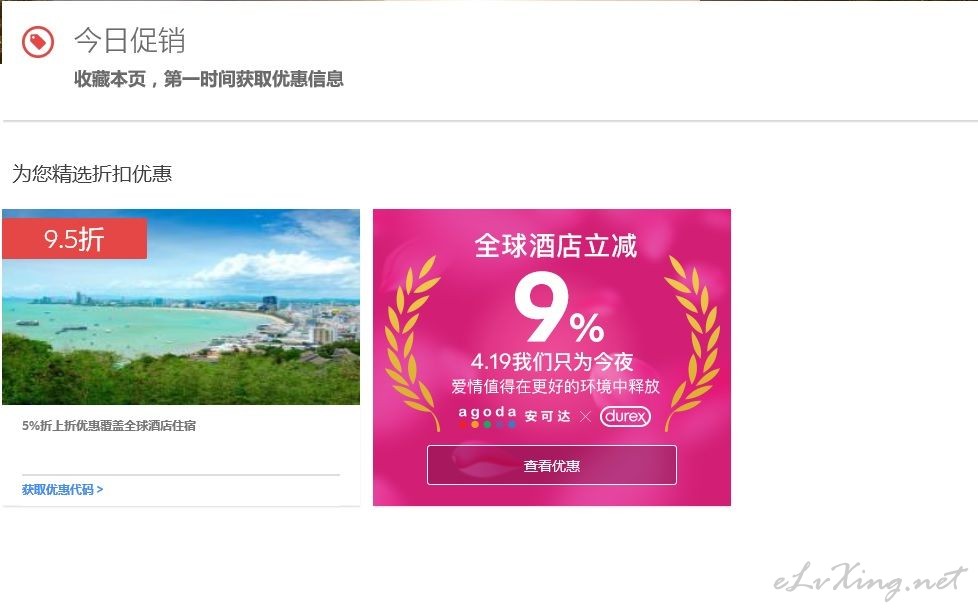This screenshot has width=978, height=614.
Task: Click the chevron after 获取优惠代码
Action: point(100,490)
